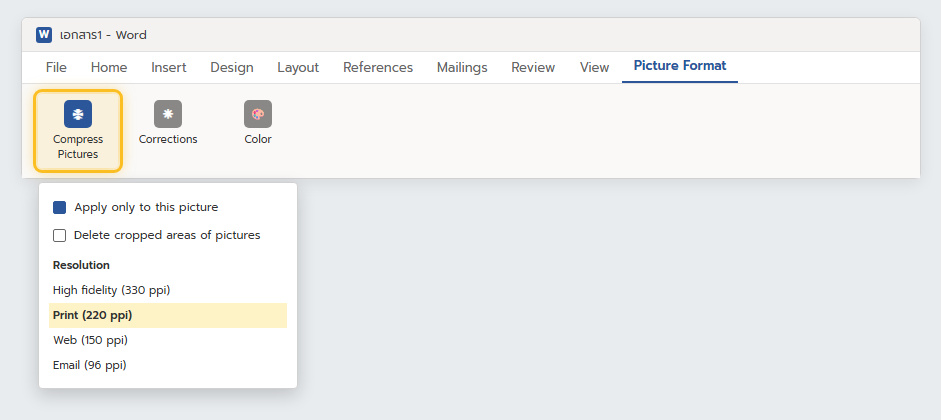Open the Corrections tool icon
The height and width of the screenshot is (420, 941).
168,114
